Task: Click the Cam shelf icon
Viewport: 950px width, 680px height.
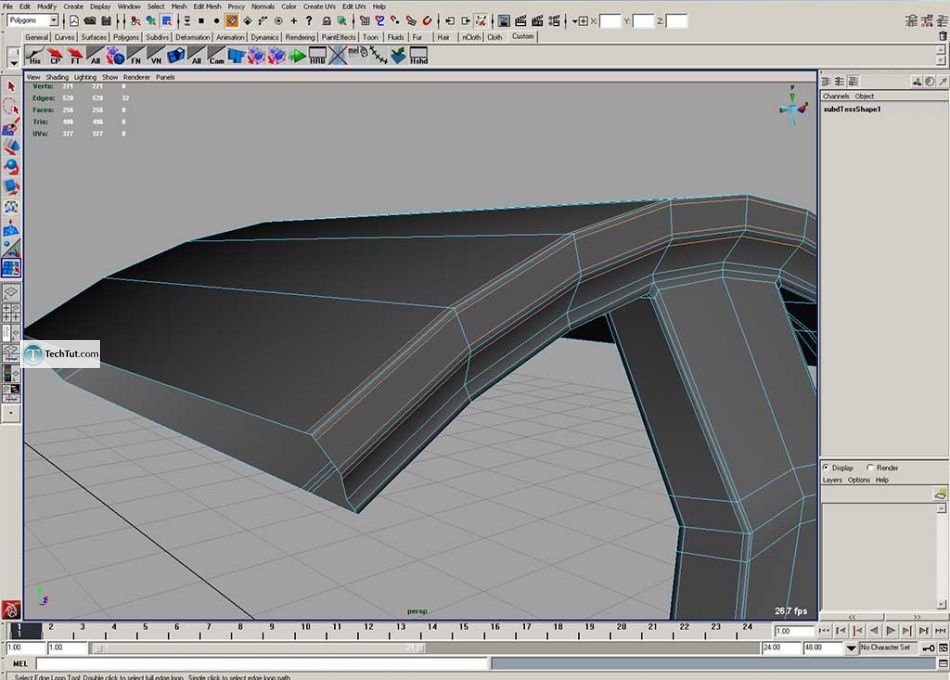Action: coord(217,56)
